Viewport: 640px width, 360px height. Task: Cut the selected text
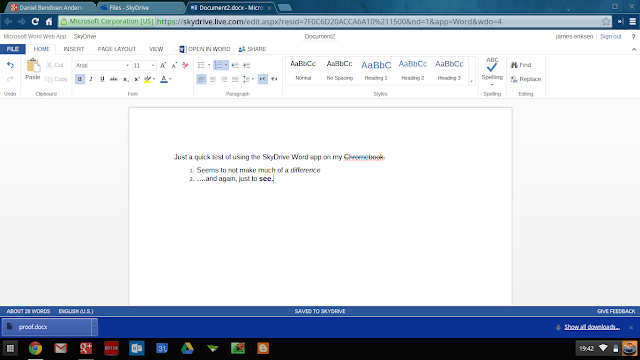(x=55, y=65)
